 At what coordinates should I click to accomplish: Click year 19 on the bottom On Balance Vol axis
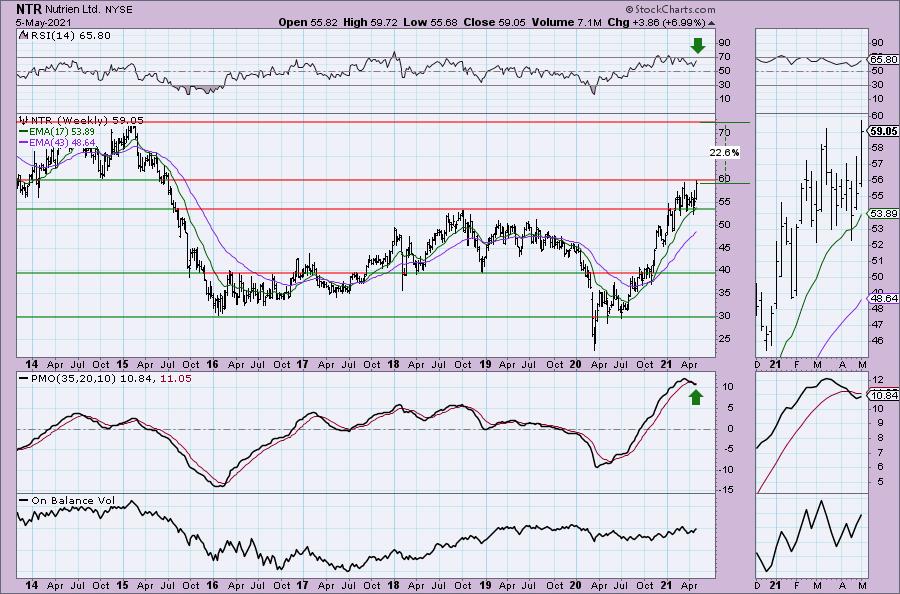coord(484,586)
